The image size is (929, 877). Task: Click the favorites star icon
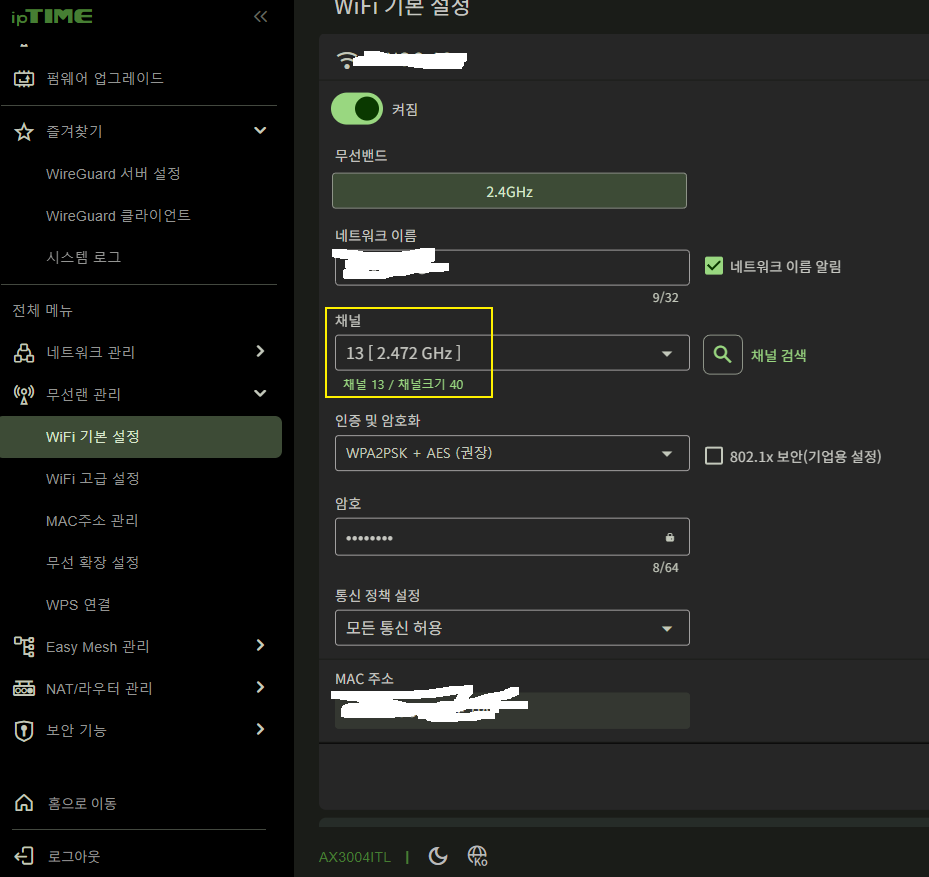(24, 132)
